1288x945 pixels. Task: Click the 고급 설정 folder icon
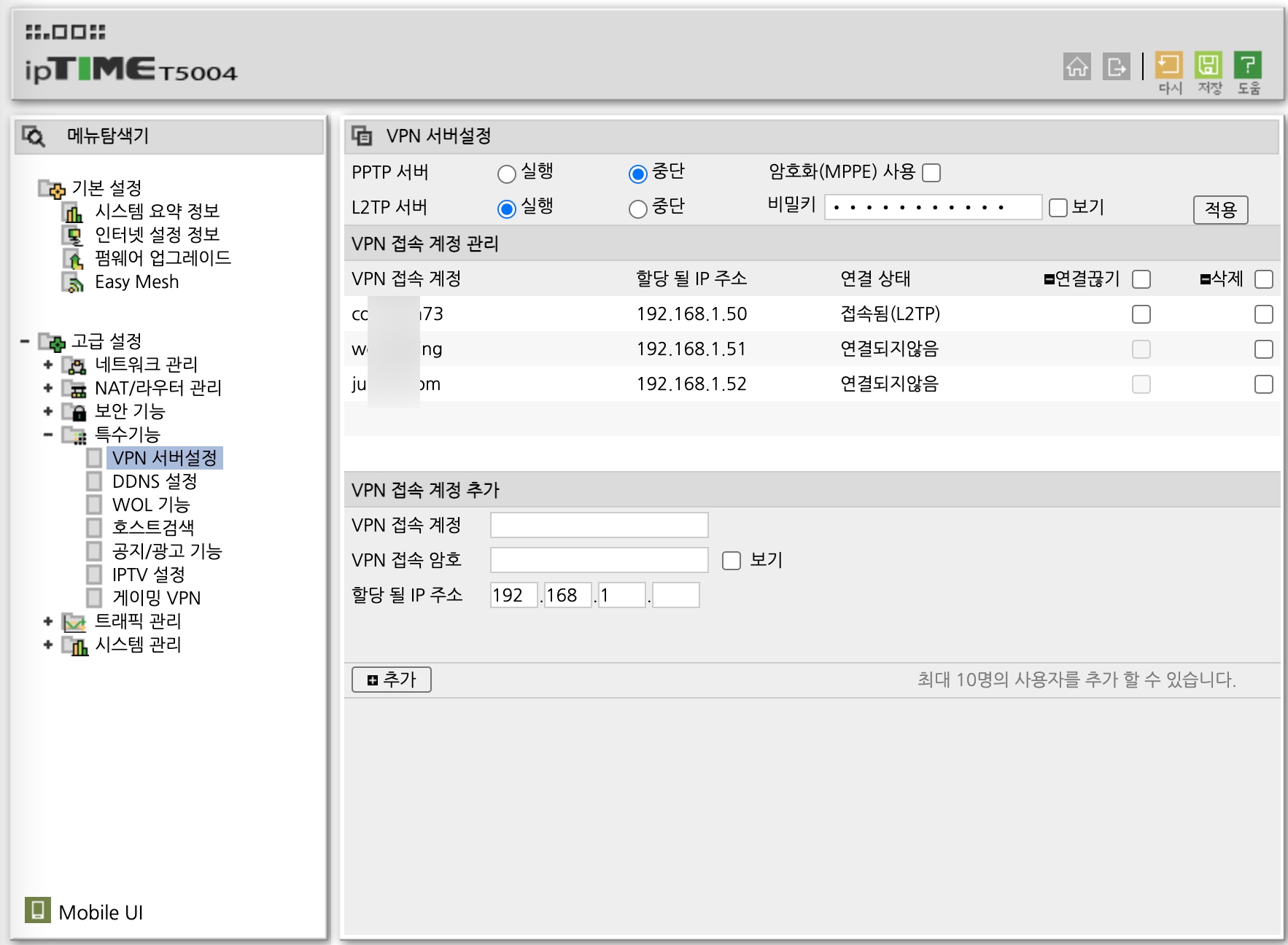pos(52,341)
